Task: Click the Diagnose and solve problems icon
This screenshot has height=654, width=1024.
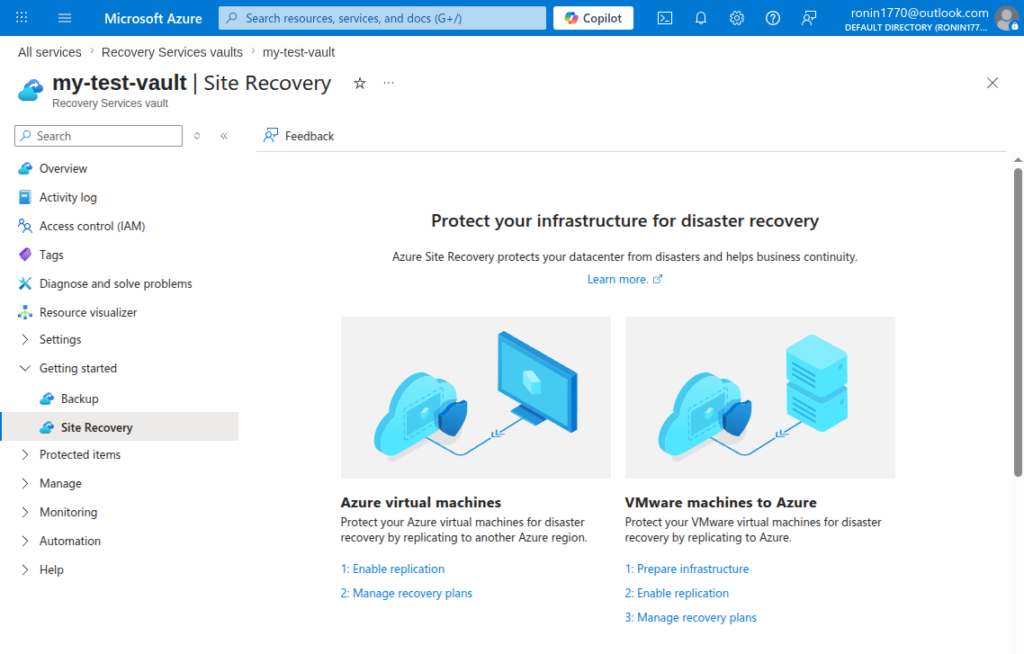Action: pos(25,284)
